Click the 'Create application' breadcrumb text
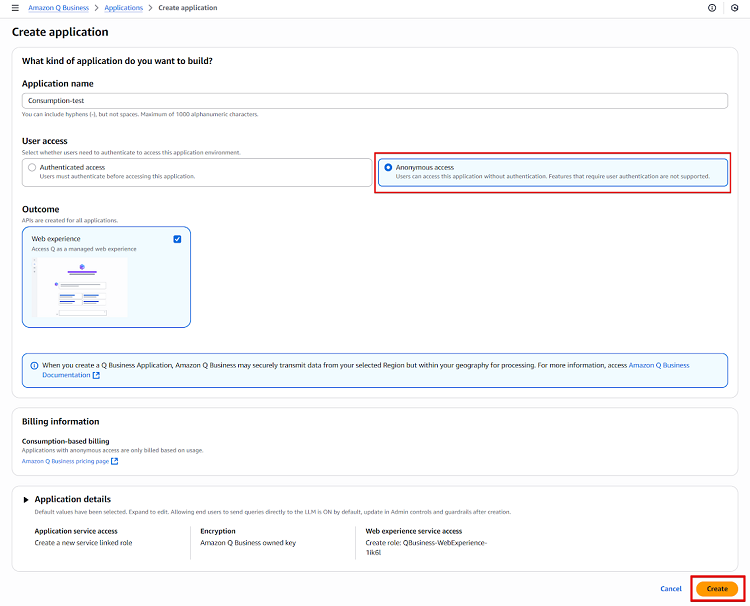This screenshot has height=606, width=750. click(188, 8)
